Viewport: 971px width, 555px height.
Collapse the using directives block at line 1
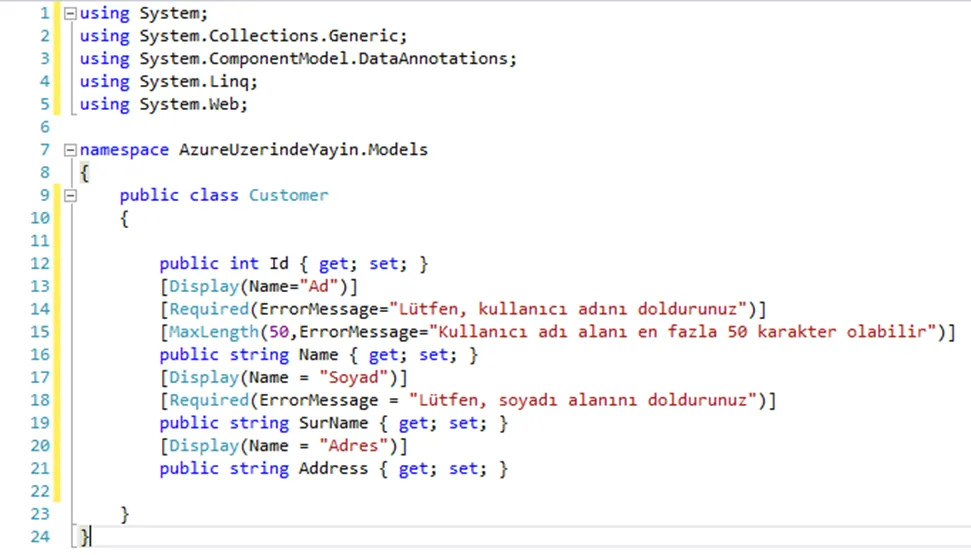pyautogui.click(x=71, y=14)
